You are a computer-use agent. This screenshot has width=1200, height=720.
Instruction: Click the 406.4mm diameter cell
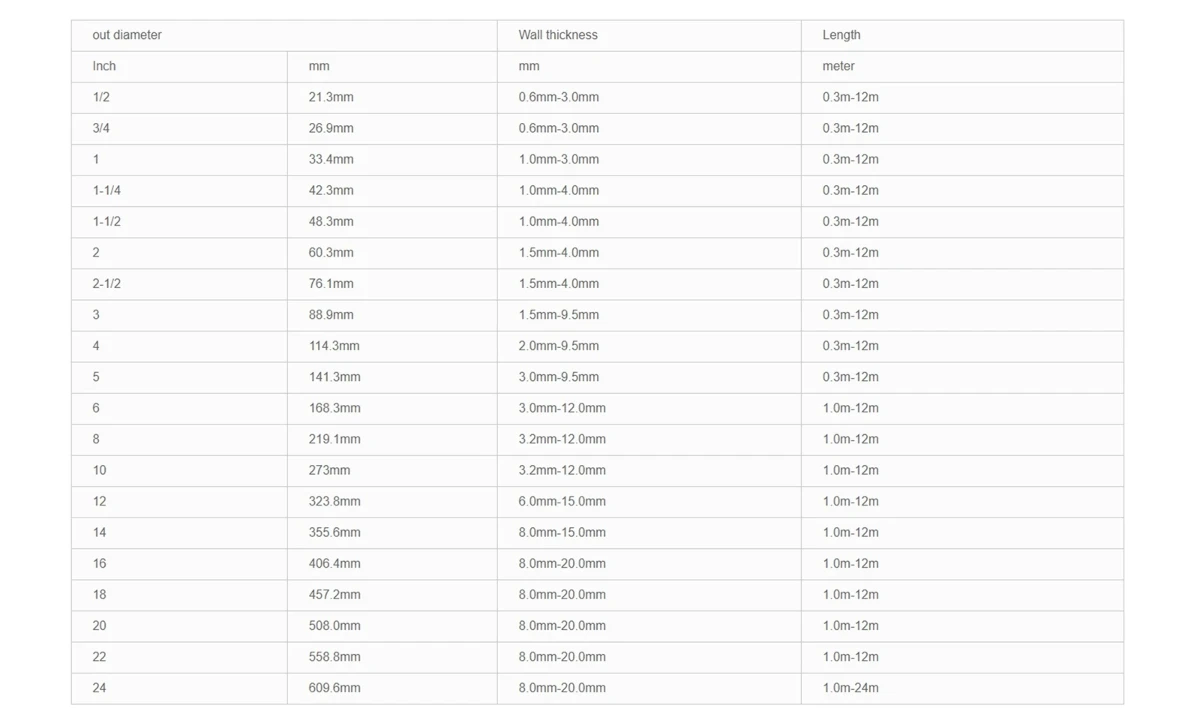pos(392,563)
